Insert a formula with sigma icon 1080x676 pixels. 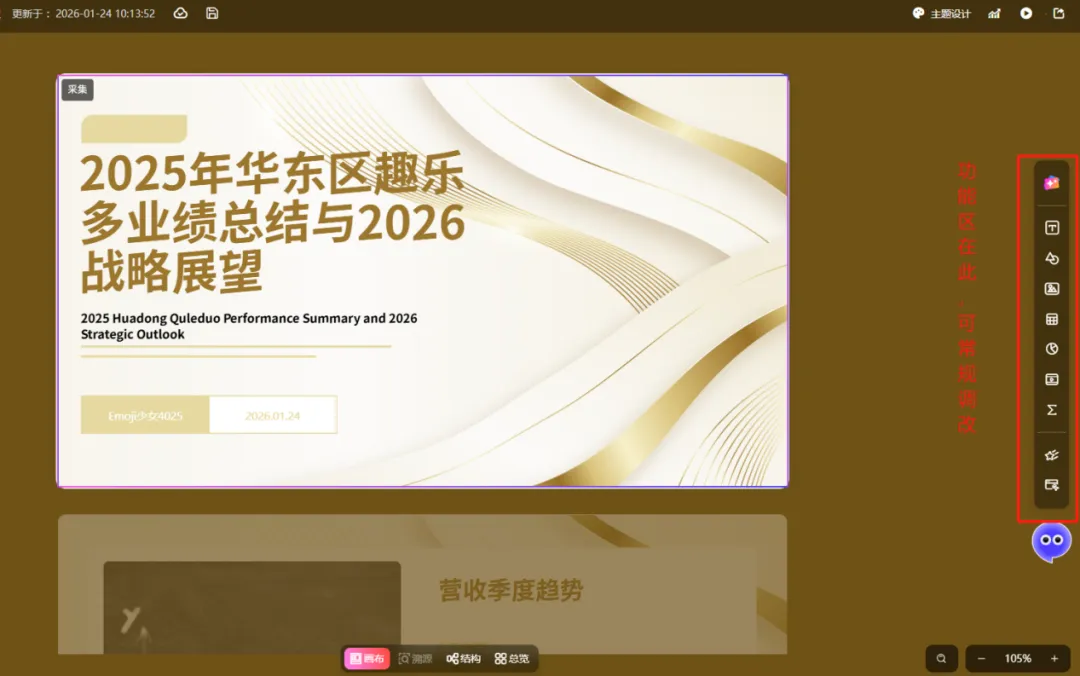click(1052, 409)
